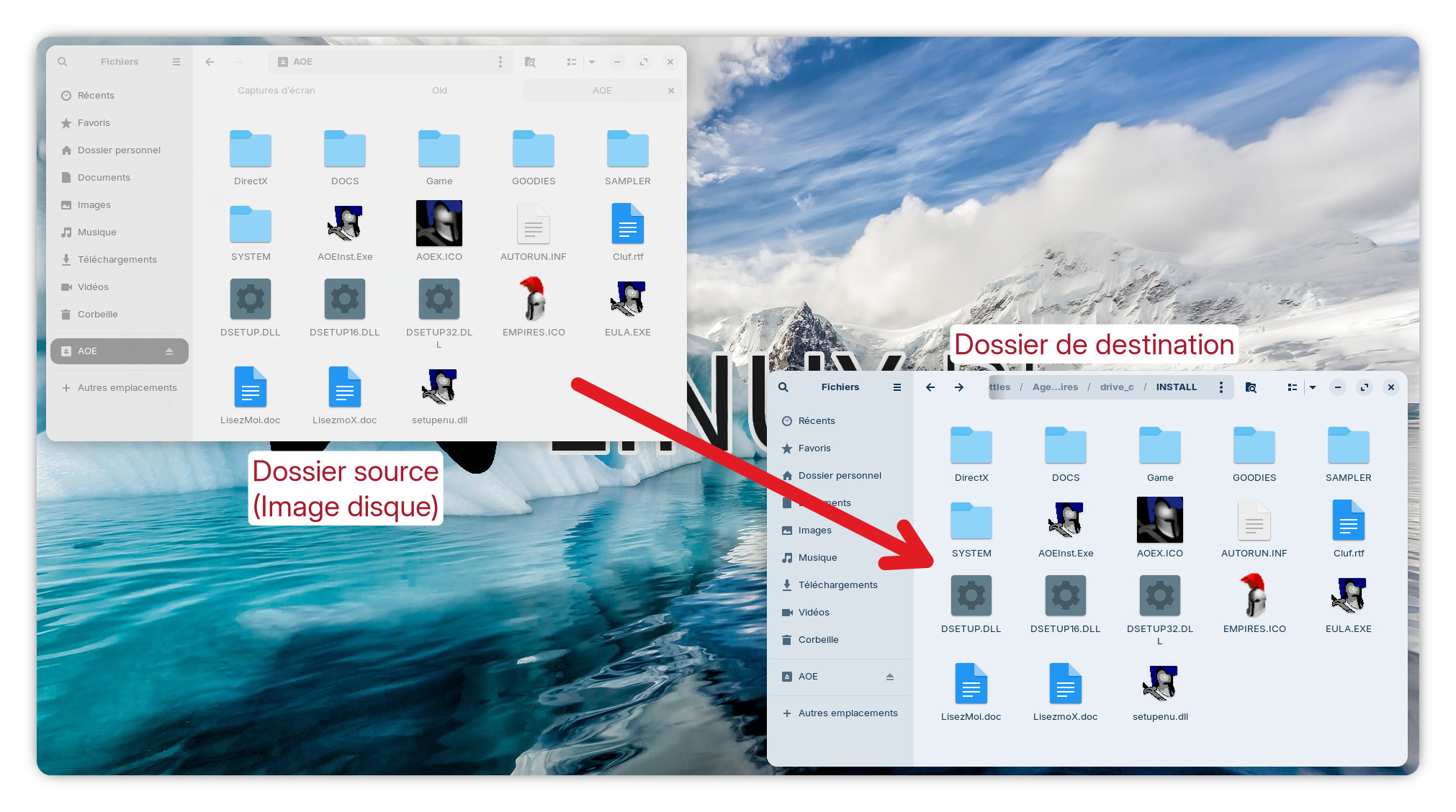Click forward arrow in INSTALL window
The width and height of the screenshot is (1456, 812).
click(959, 387)
